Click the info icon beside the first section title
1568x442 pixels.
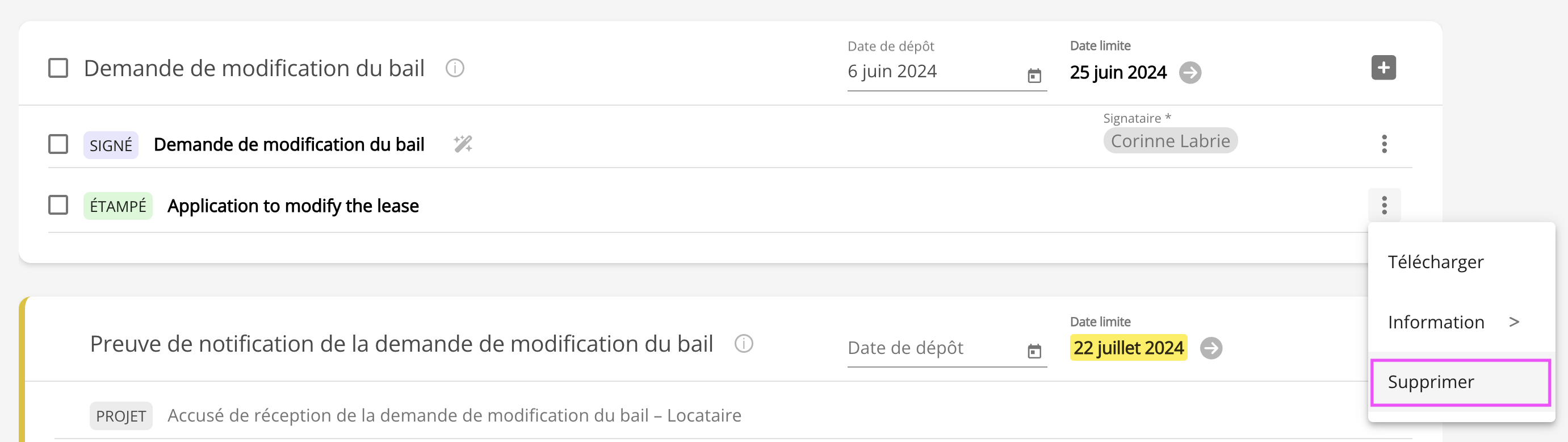pos(455,68)
